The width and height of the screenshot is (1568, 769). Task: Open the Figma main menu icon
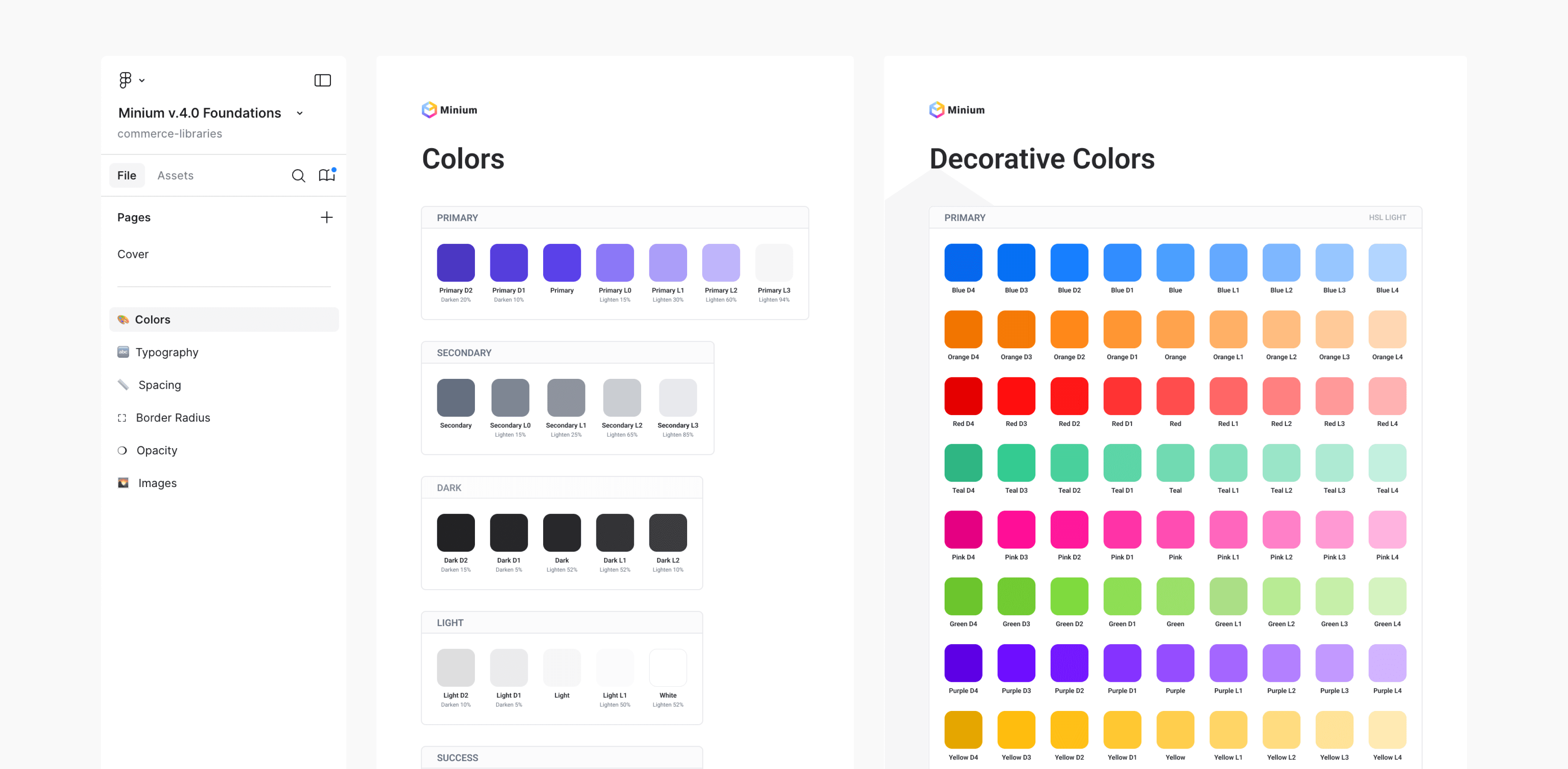125,80
